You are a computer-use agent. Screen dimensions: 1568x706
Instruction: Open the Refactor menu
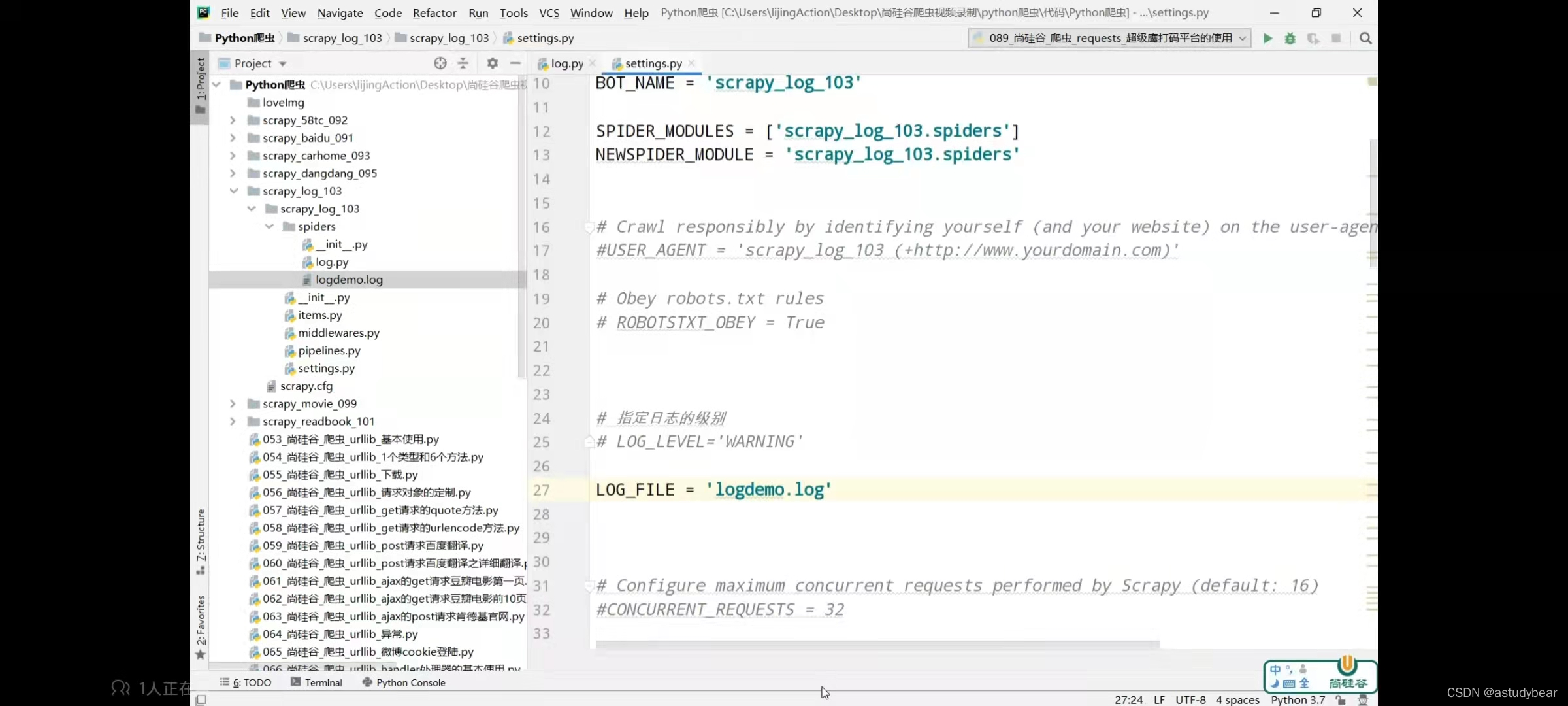(x=434, y=13)
